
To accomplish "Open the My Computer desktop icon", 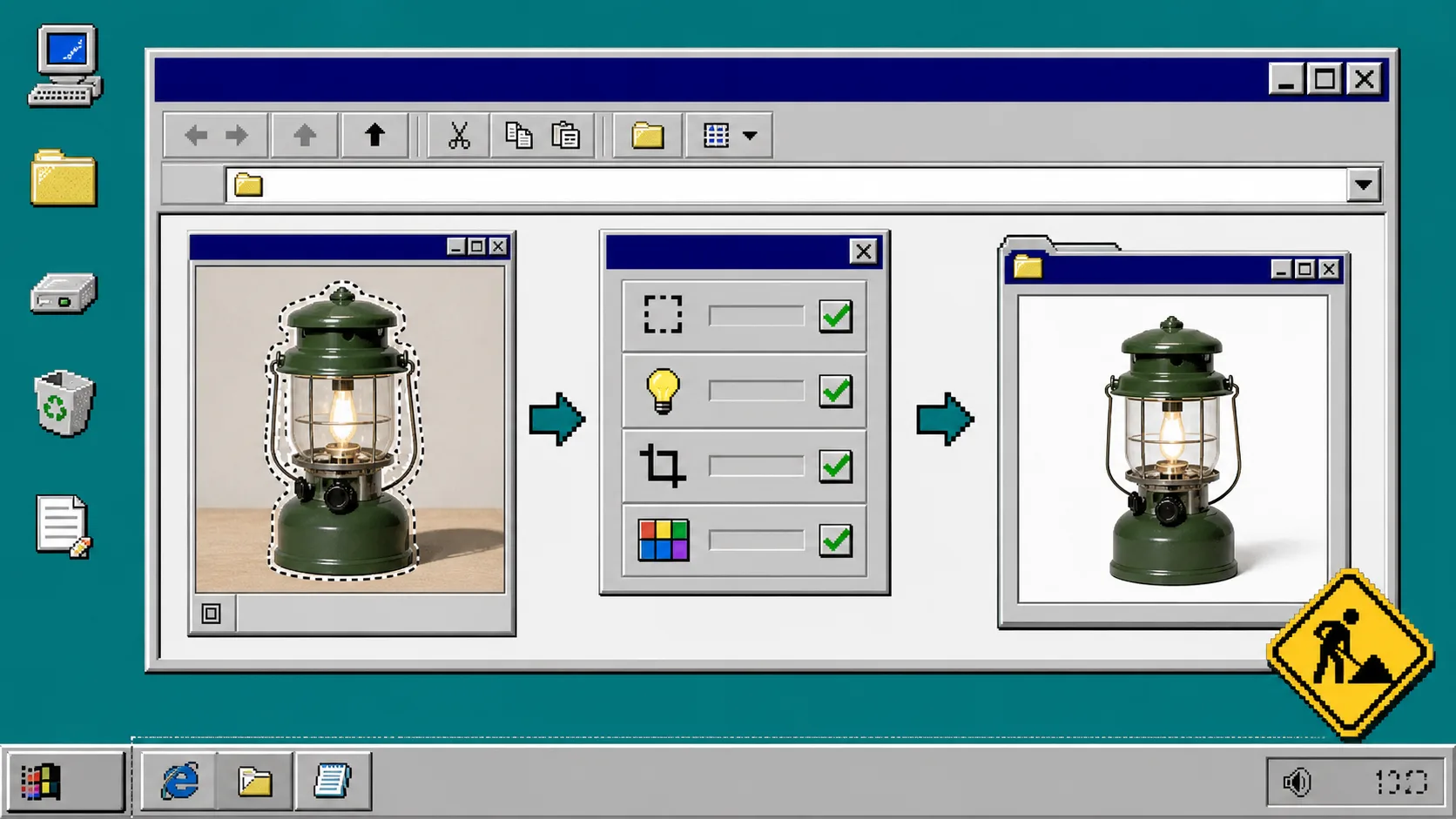I will (x=65, y=66).
